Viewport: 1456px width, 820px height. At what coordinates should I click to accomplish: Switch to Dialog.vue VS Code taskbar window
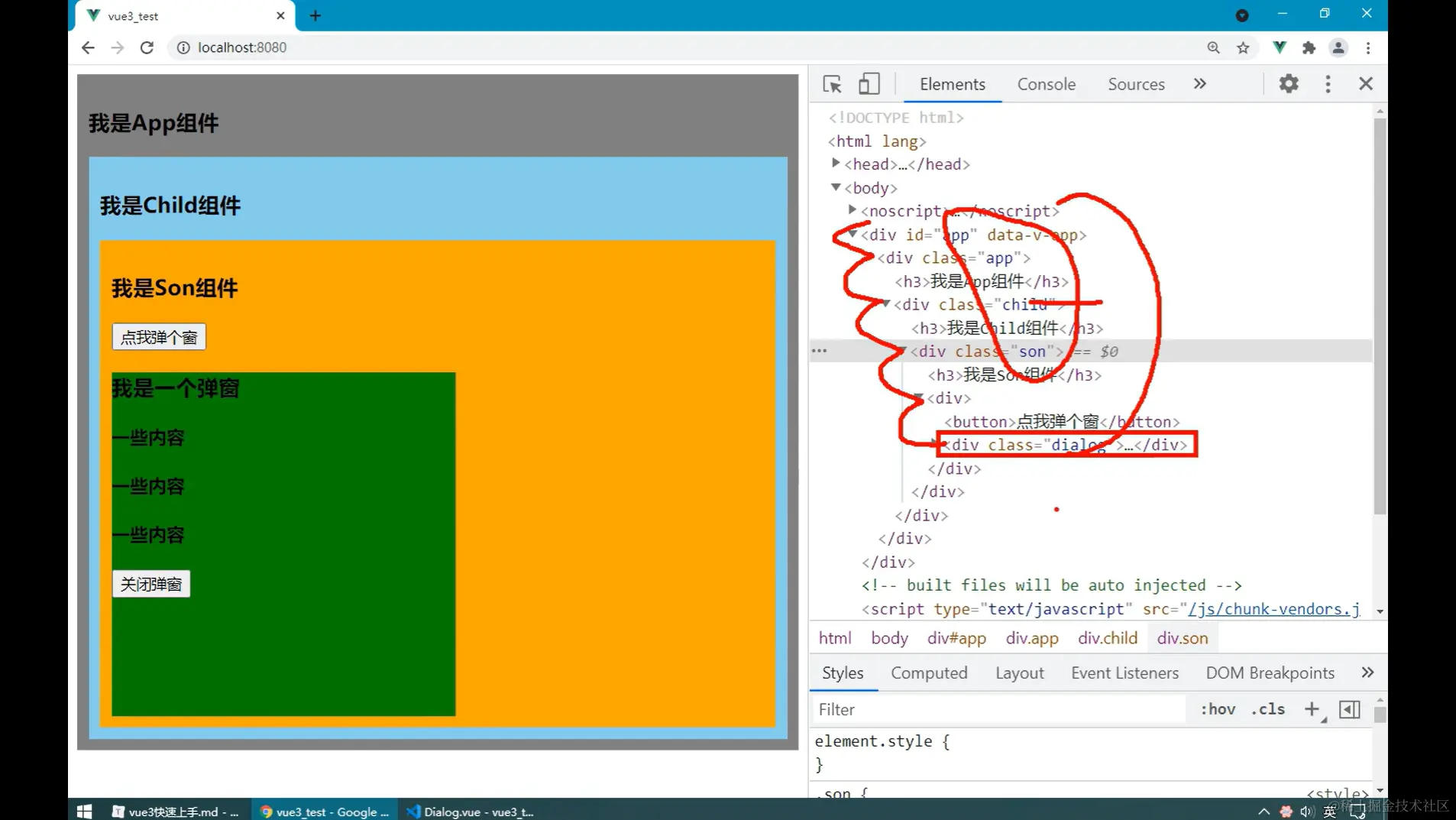coord(471,812)
